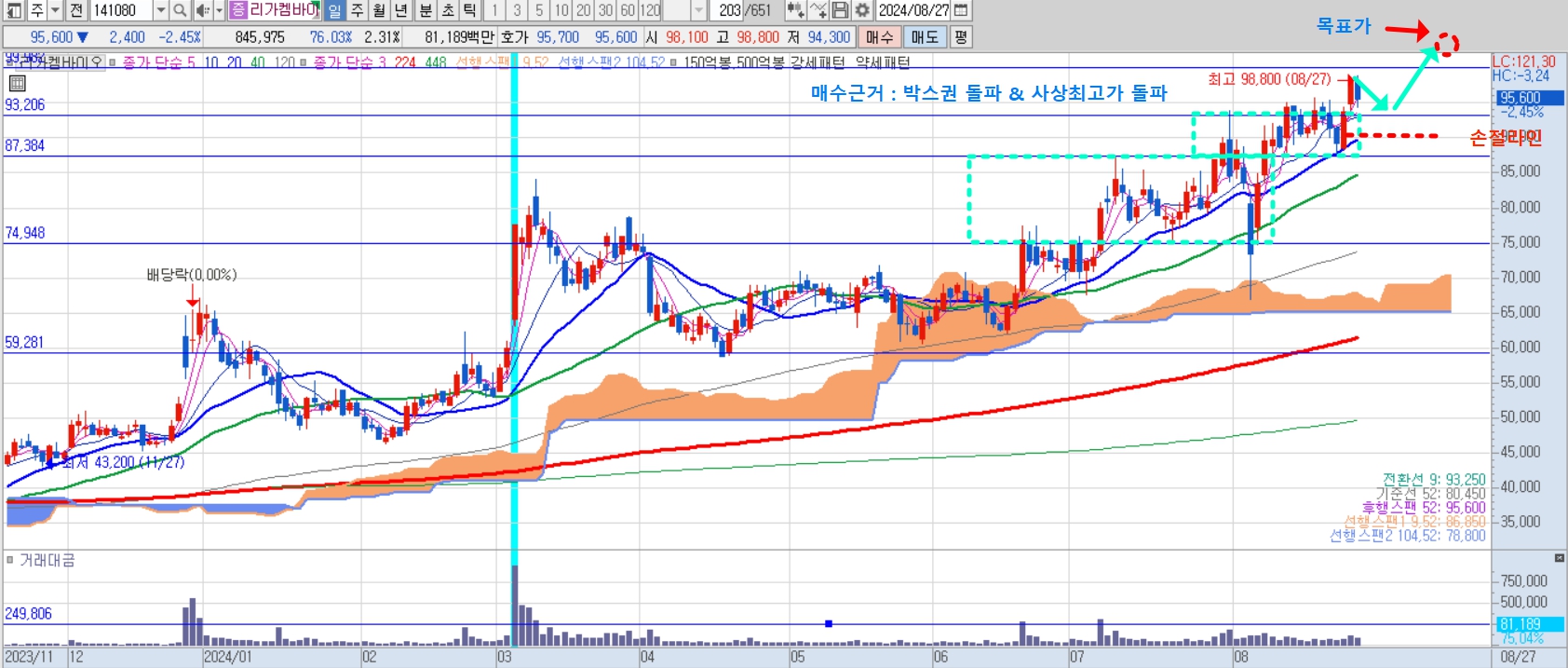1568x668 pixels.
Task: Open chart settings gear icon
Action: pyautogui.click(x=862, y=10)
